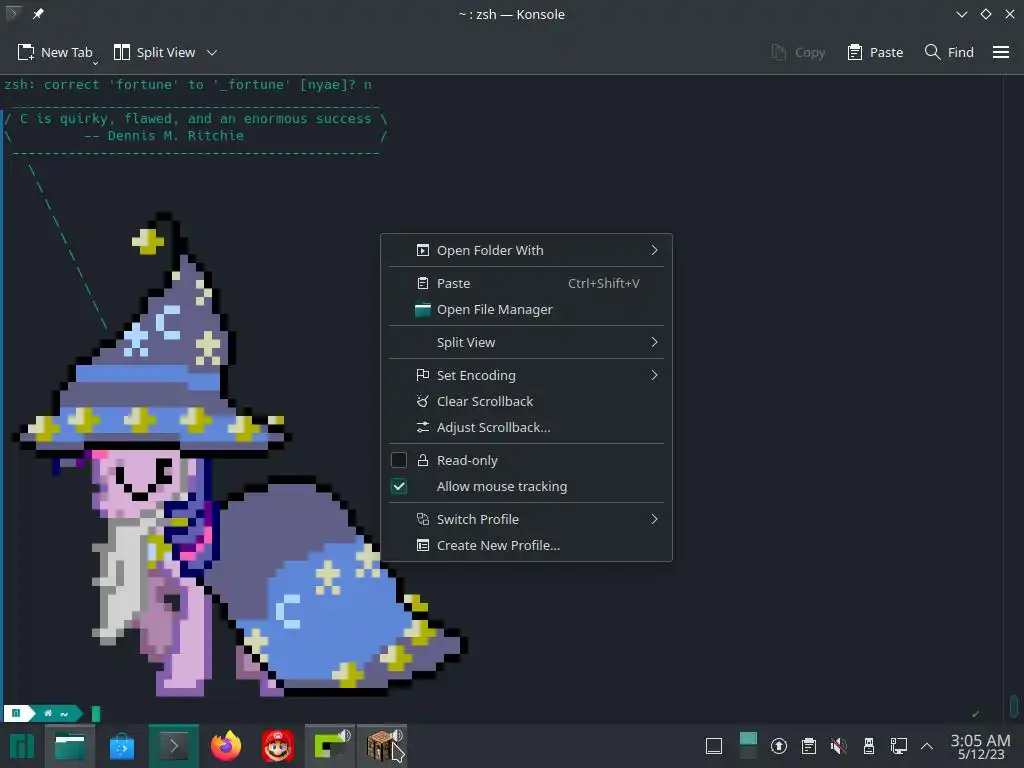Click the Copy toolbar button

pos(798,52)
